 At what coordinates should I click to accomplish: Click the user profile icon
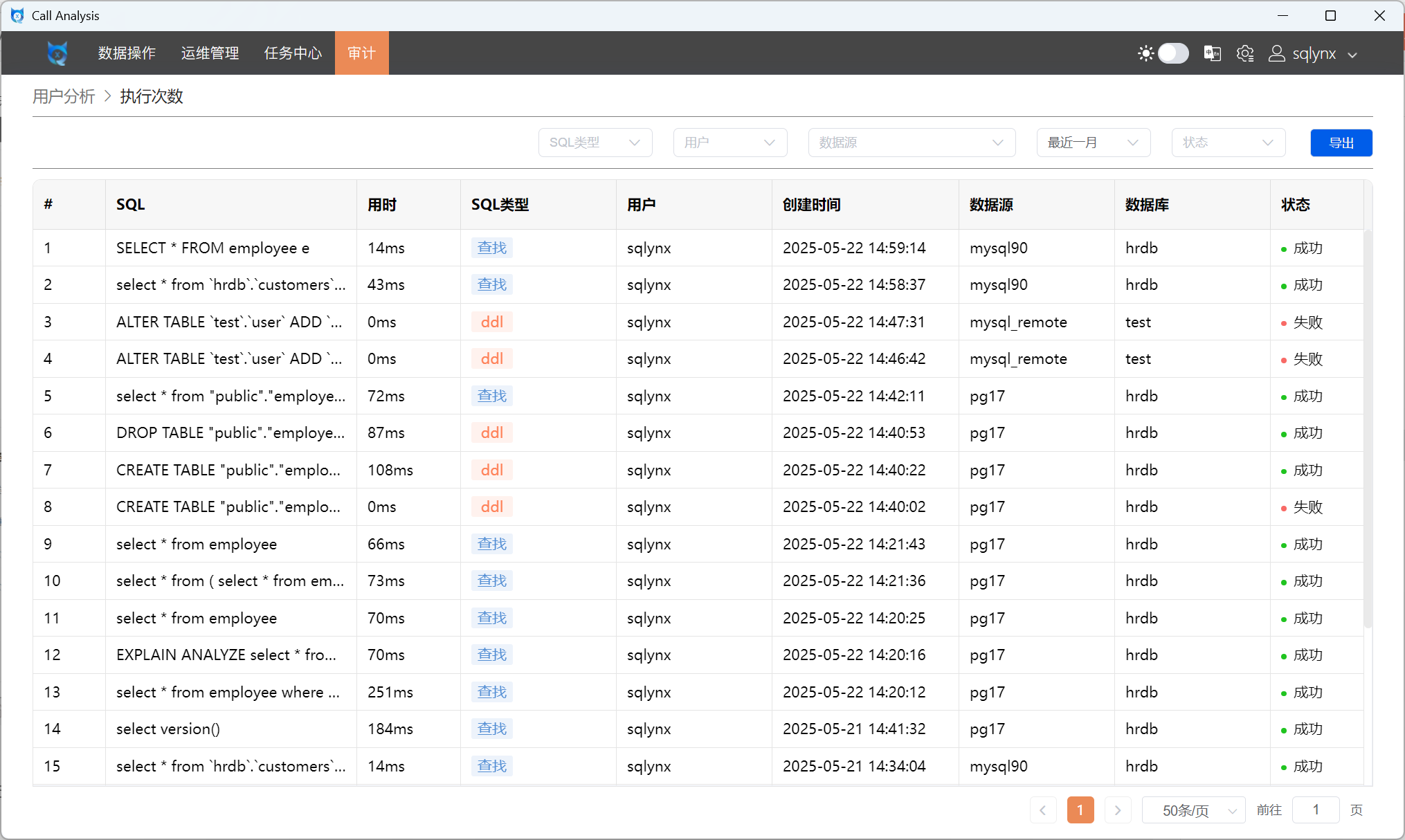pyautogui.click(x=1276, y=53)
